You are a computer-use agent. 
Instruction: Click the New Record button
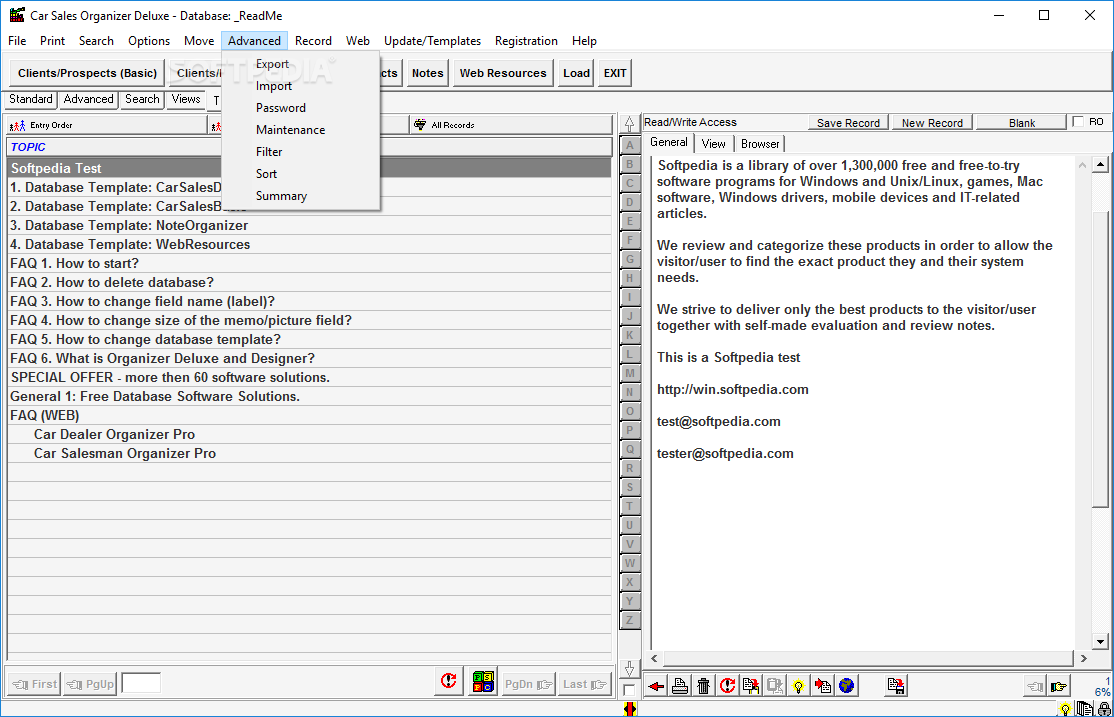tap(932, 123)
